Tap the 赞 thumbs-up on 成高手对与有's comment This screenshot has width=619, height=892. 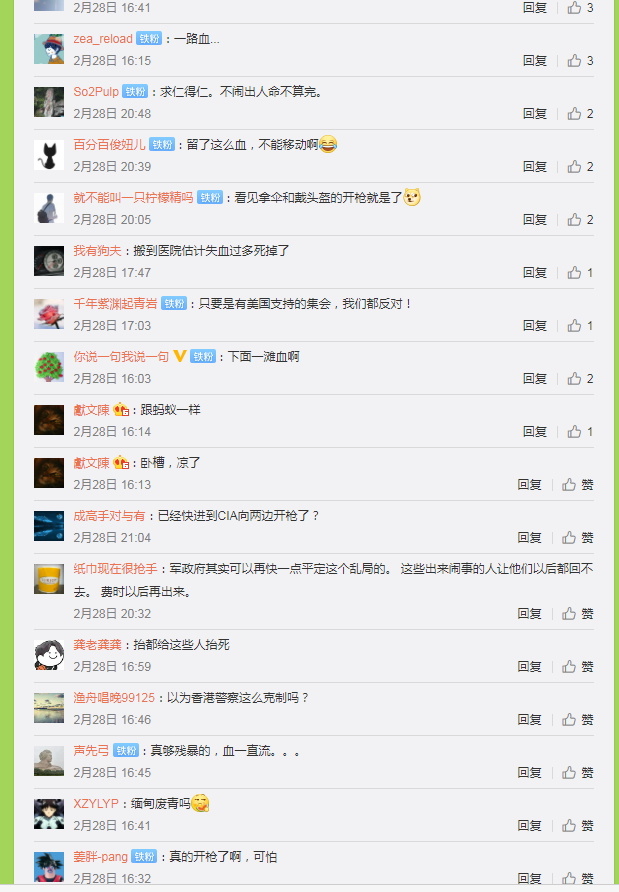(577, 538)
